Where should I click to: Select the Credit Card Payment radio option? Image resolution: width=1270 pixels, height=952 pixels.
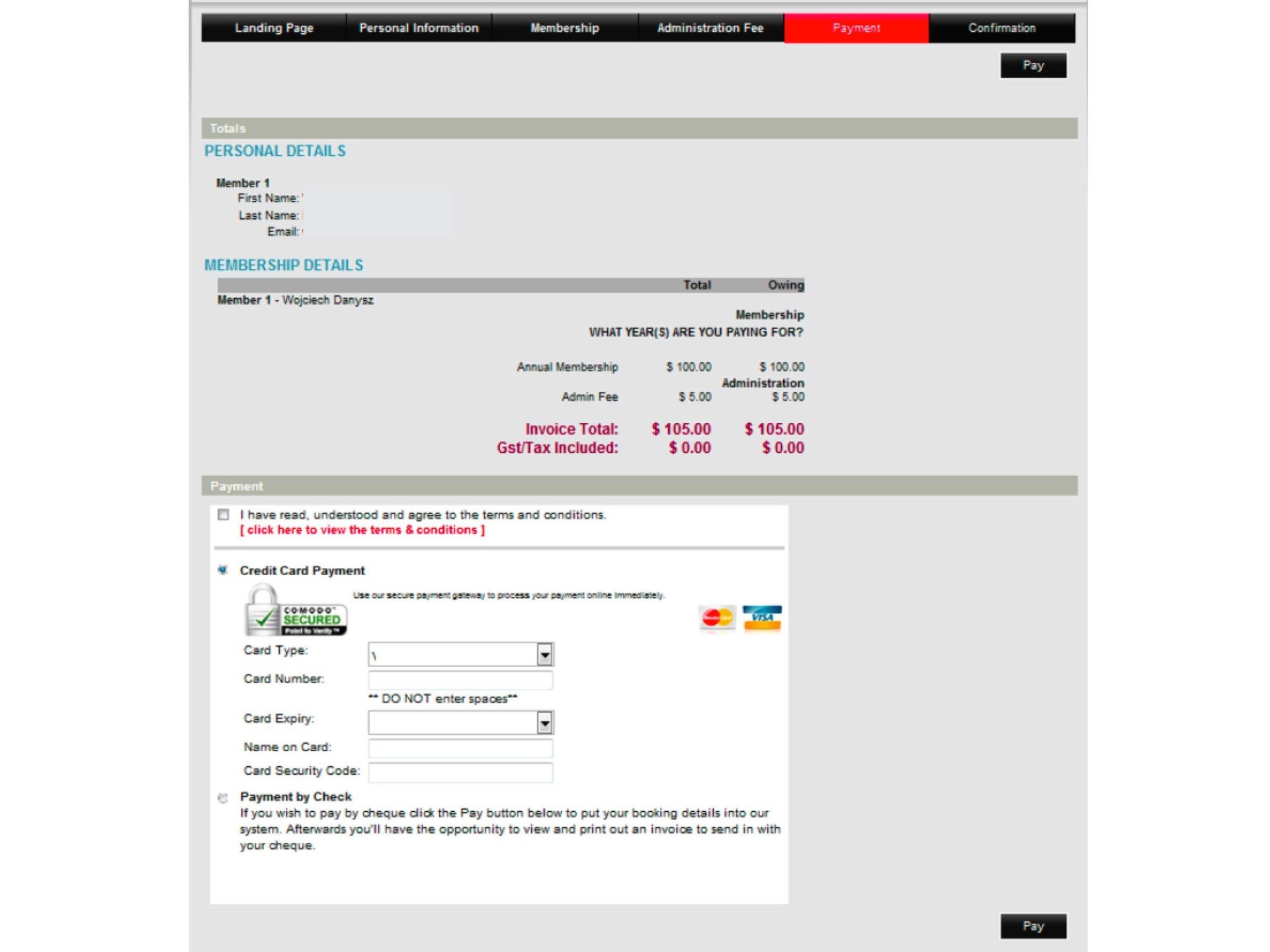tap(223, 570)
